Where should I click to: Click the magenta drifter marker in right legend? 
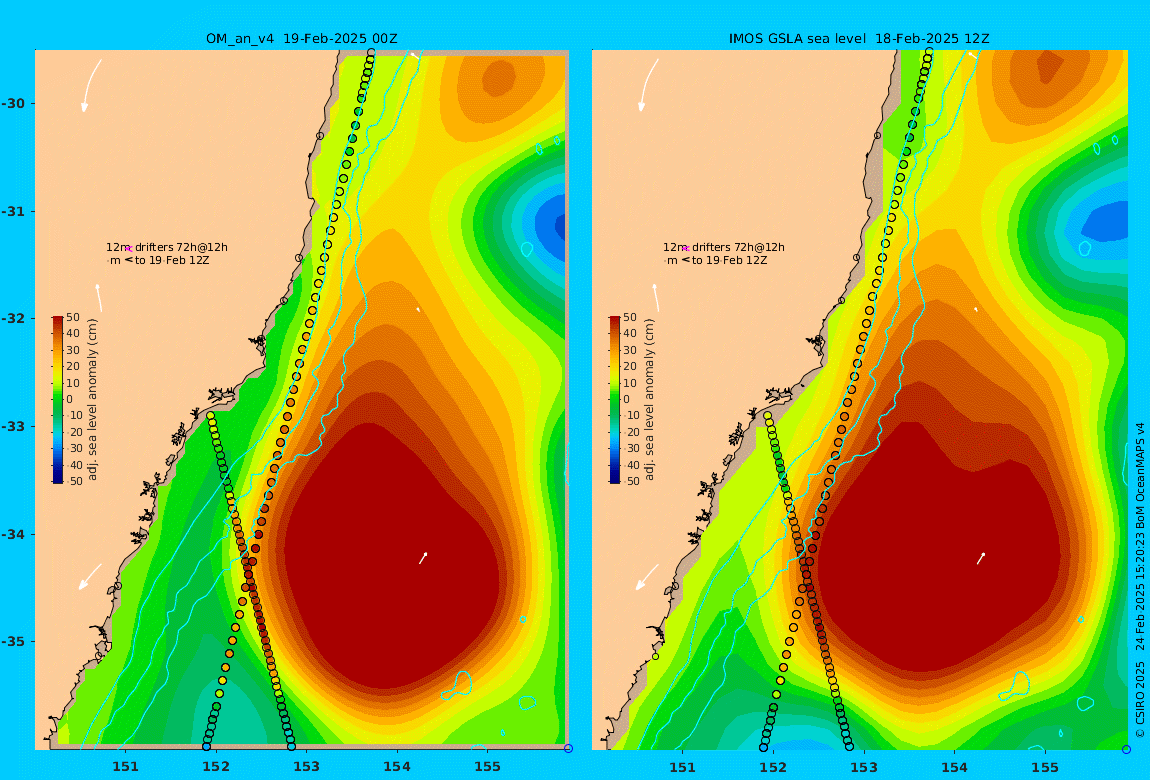685,248
